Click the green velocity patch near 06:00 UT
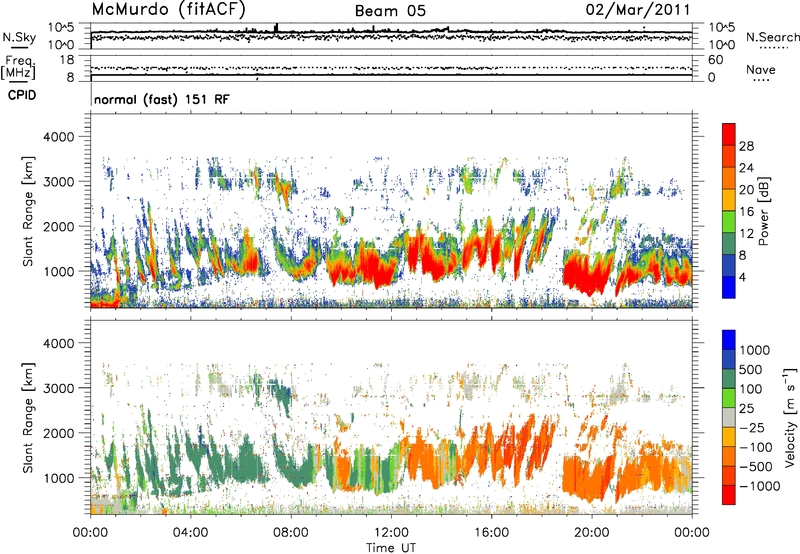The width and height of the screenshot is (800, 554). point(247,462)
